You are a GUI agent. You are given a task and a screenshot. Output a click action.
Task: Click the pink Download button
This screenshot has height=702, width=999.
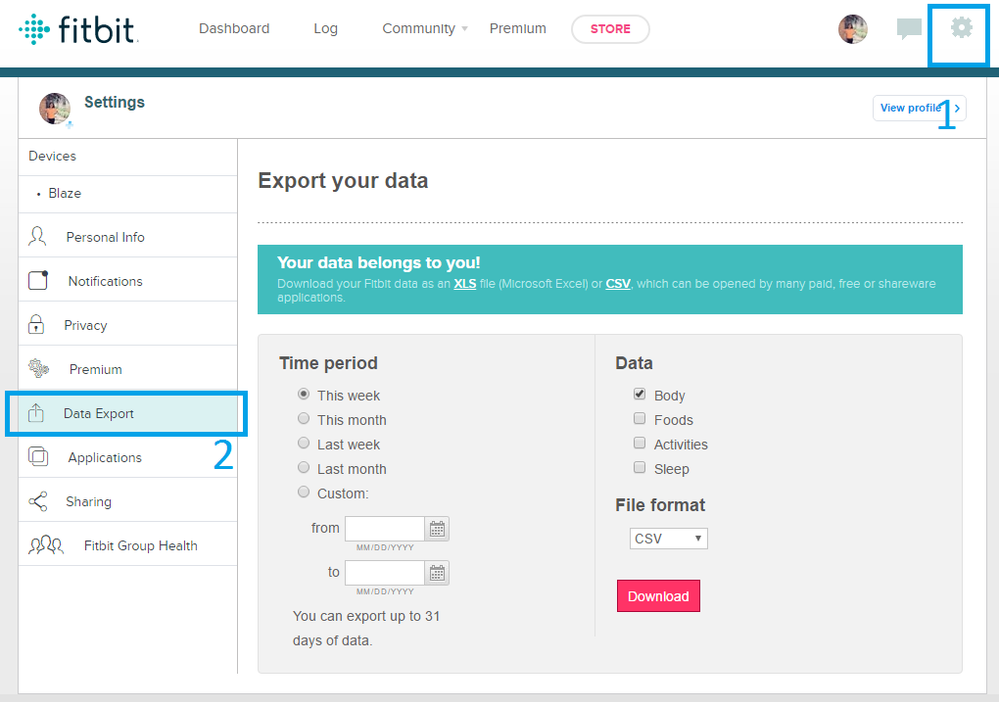[658, 596]
